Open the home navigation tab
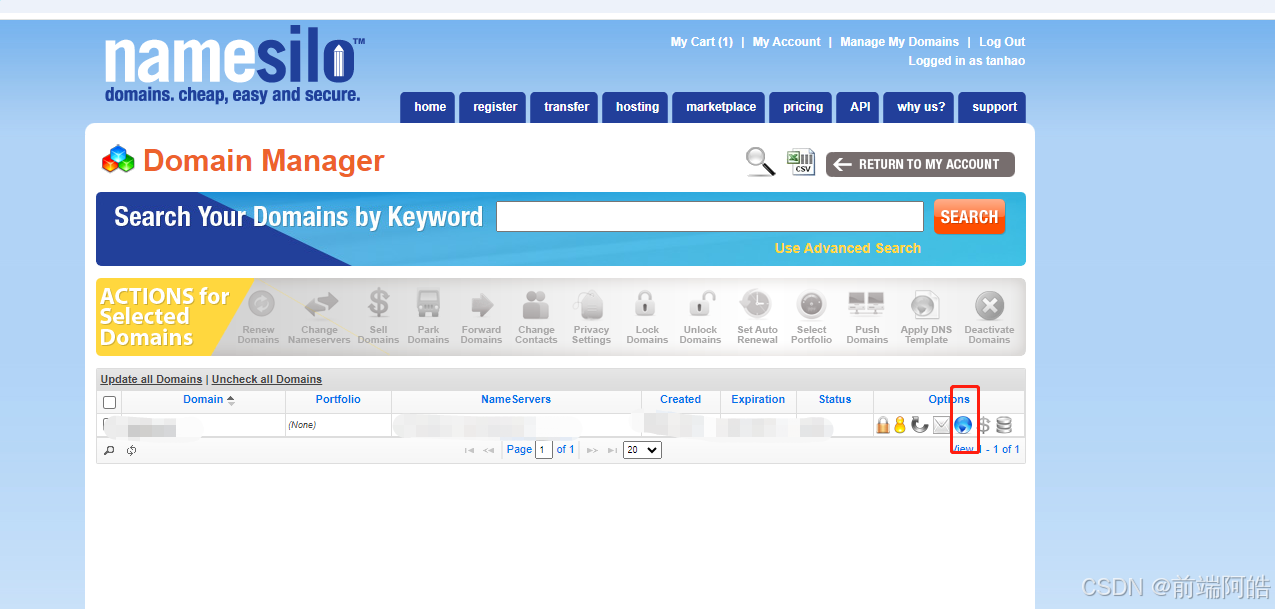Viewport: 1275px width, 609px height. click(x=428, y=107)
